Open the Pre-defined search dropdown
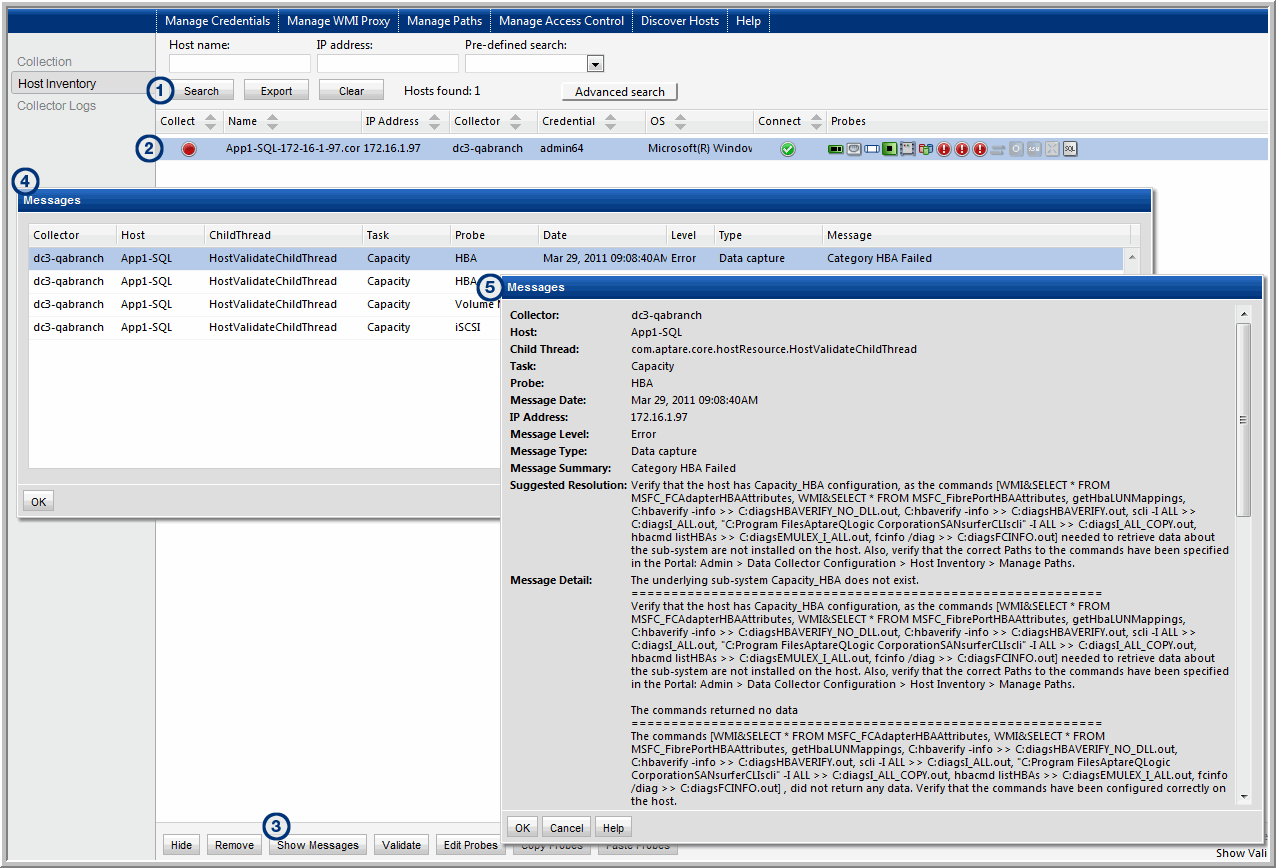Screen dimensions: 1276x868 [x=595, y=64]
